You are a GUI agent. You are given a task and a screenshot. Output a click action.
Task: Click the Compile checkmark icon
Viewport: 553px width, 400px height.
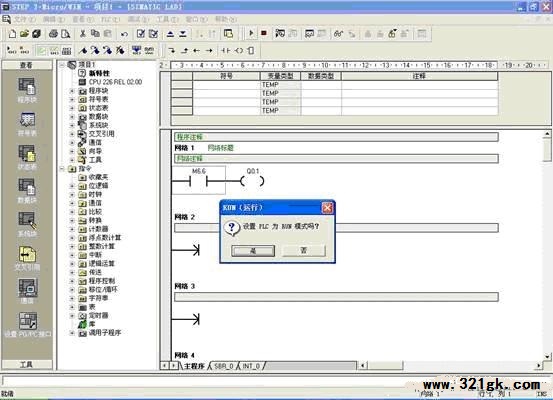point(141,34)
